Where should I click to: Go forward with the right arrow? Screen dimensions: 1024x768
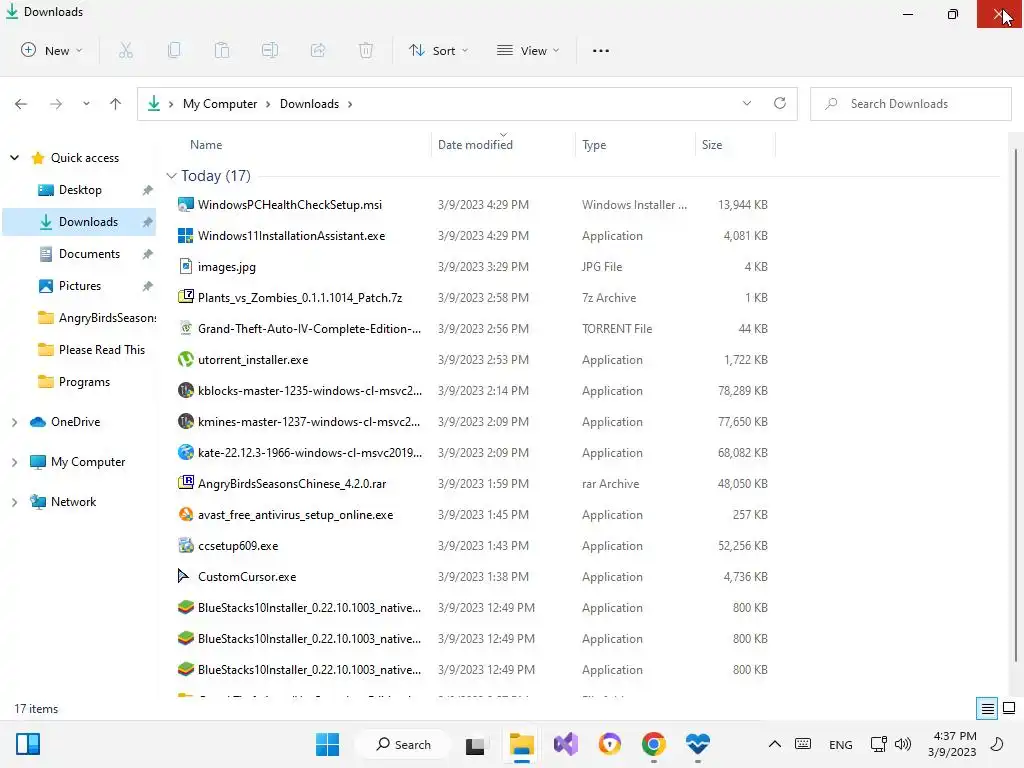pyautogui.click(x=56, y=104)
